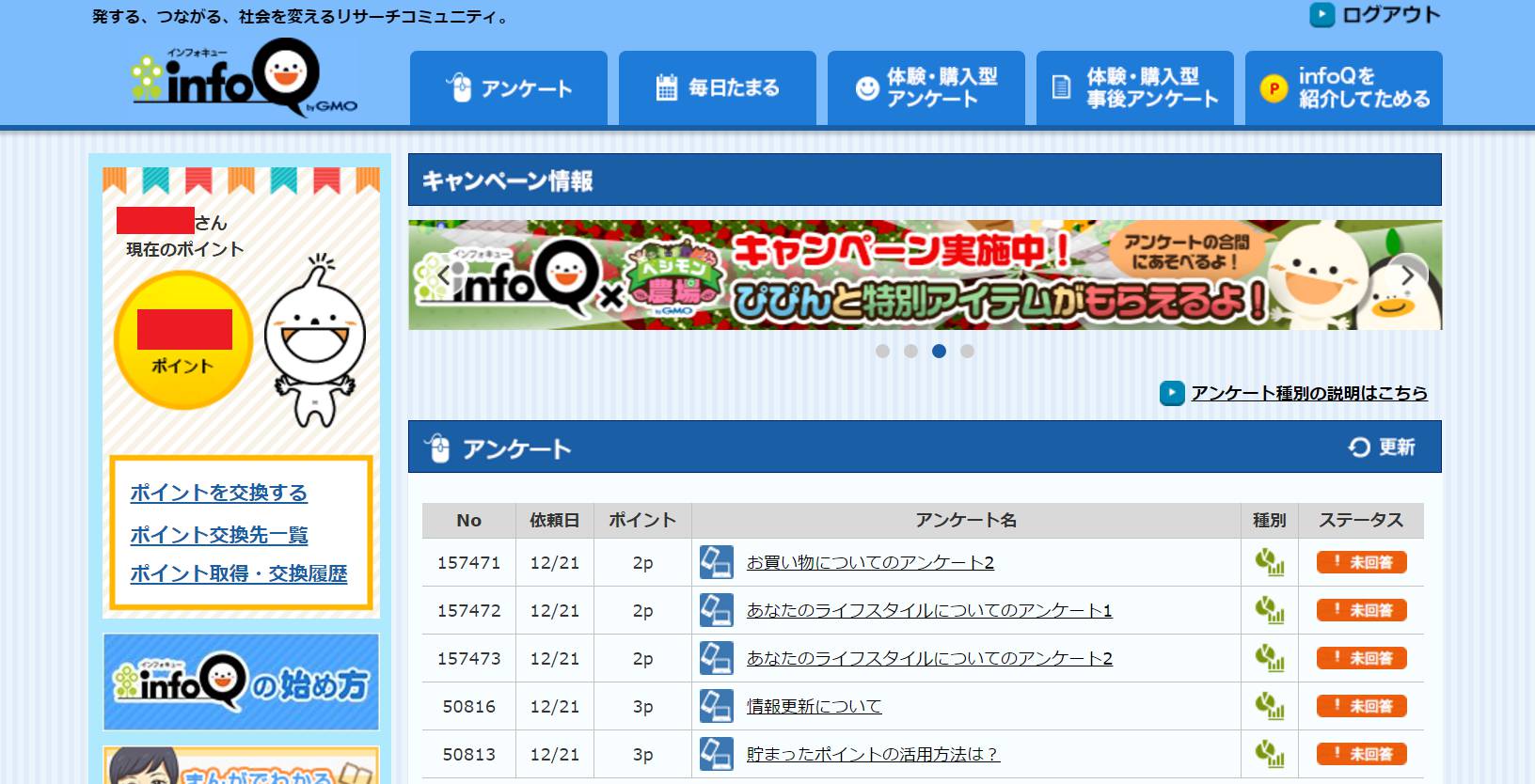Open survey あなたのライフスタイルについてのアンケート2
1535x784 pixels.
click(929, 658)
